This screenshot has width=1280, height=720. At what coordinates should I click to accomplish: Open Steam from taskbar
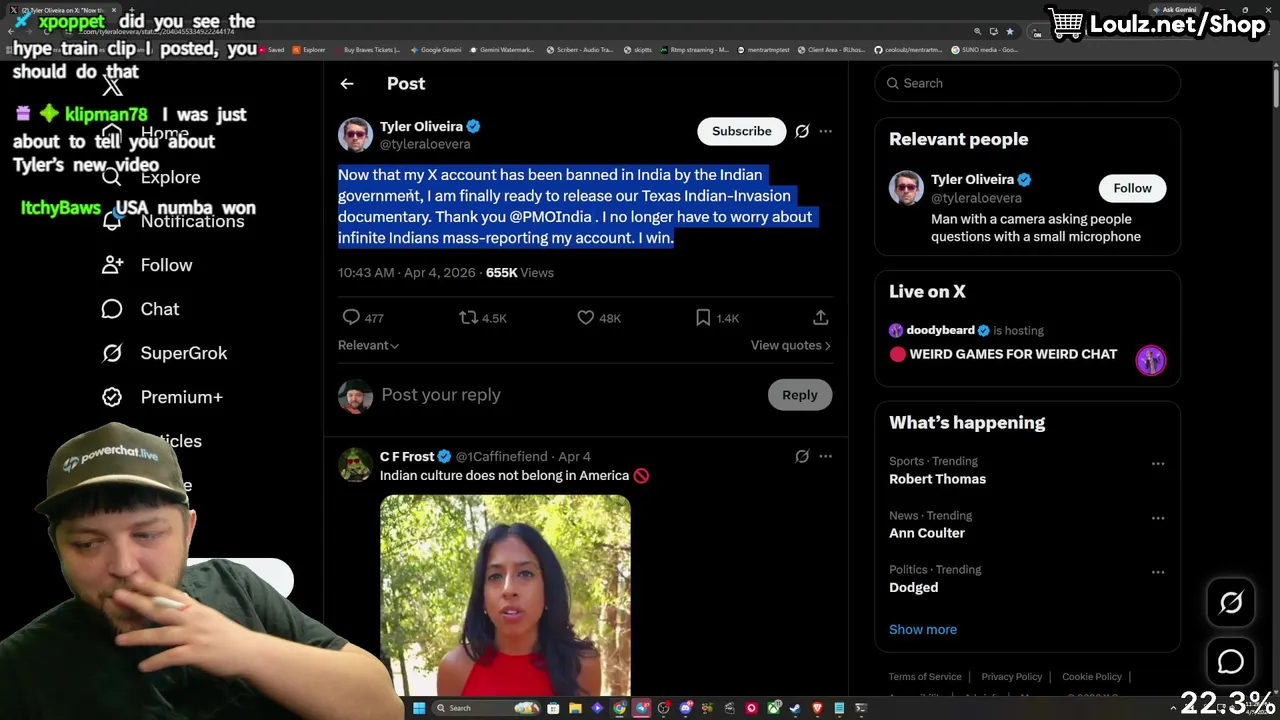[795, 708]
